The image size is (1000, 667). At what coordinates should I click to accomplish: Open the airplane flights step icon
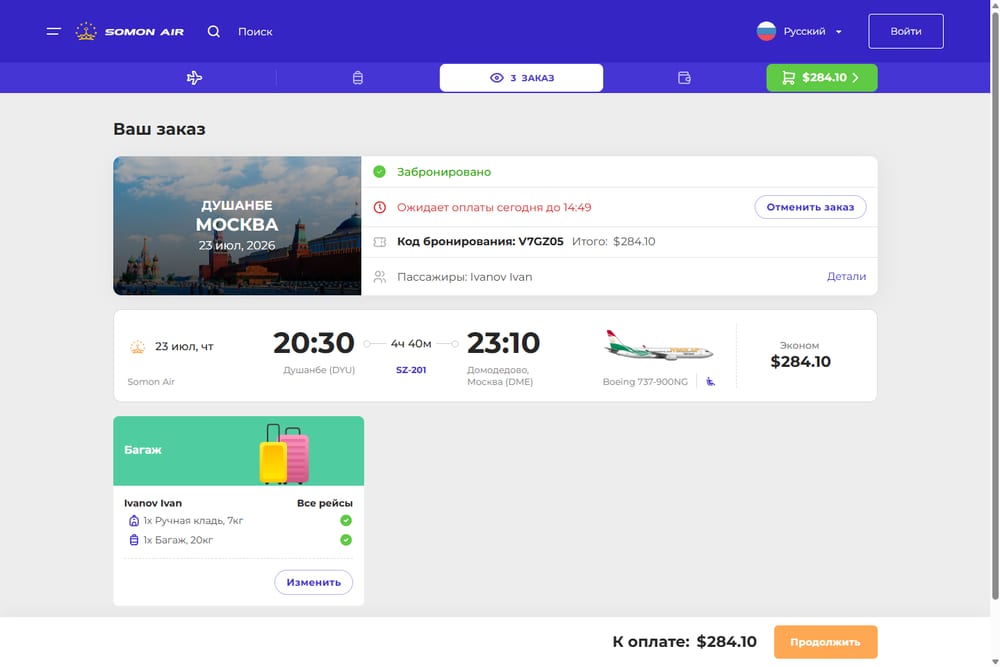195,78
